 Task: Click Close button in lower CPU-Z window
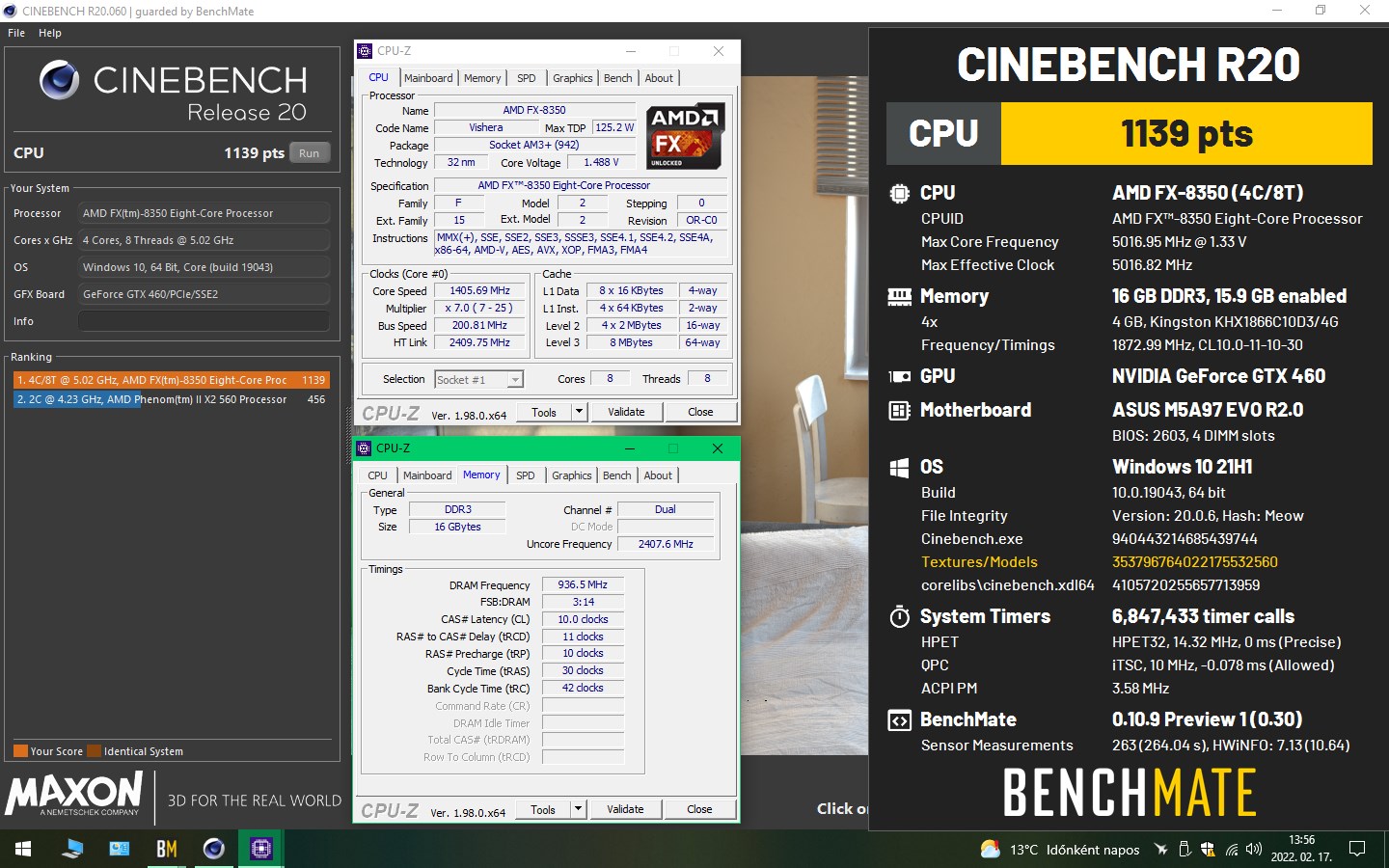[x=700, y=809]
